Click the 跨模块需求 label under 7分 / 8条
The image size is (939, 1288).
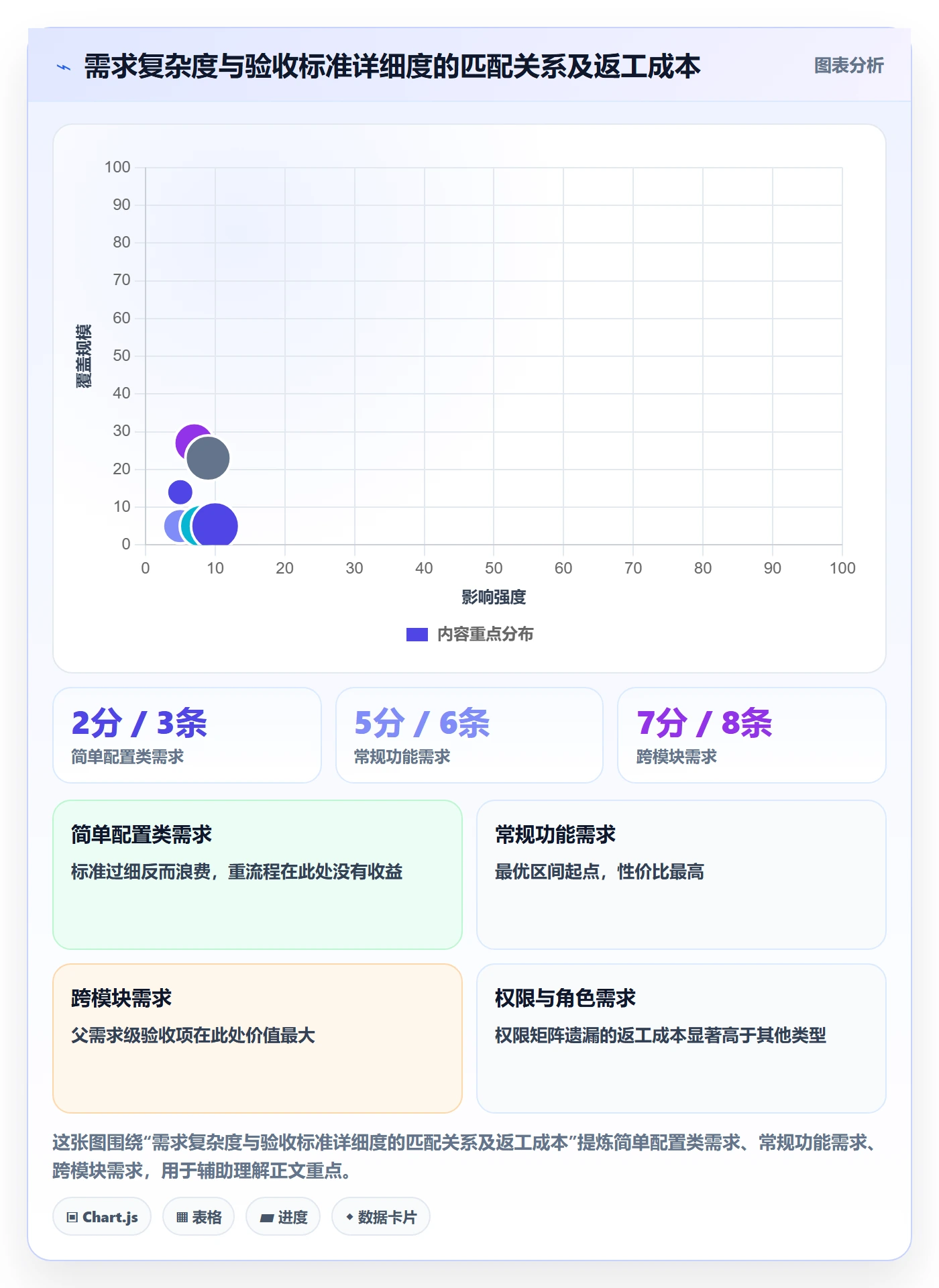[677, 757]
